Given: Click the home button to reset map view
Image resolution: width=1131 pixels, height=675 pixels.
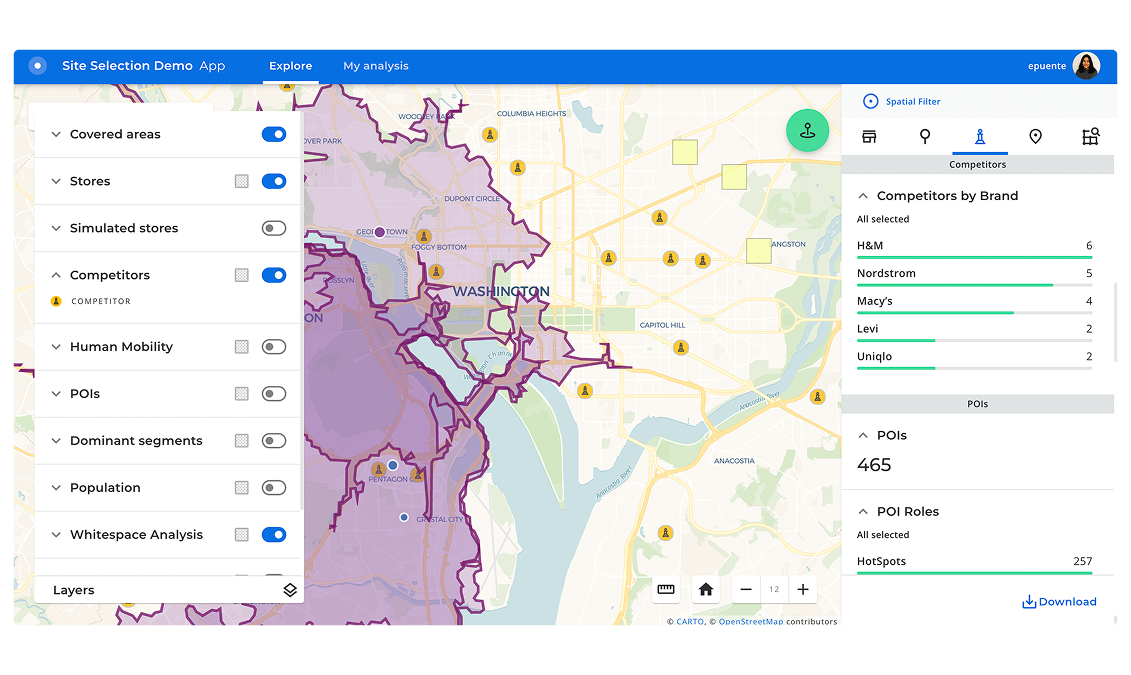Looking at the screenshot, I should tap(706, 589).
